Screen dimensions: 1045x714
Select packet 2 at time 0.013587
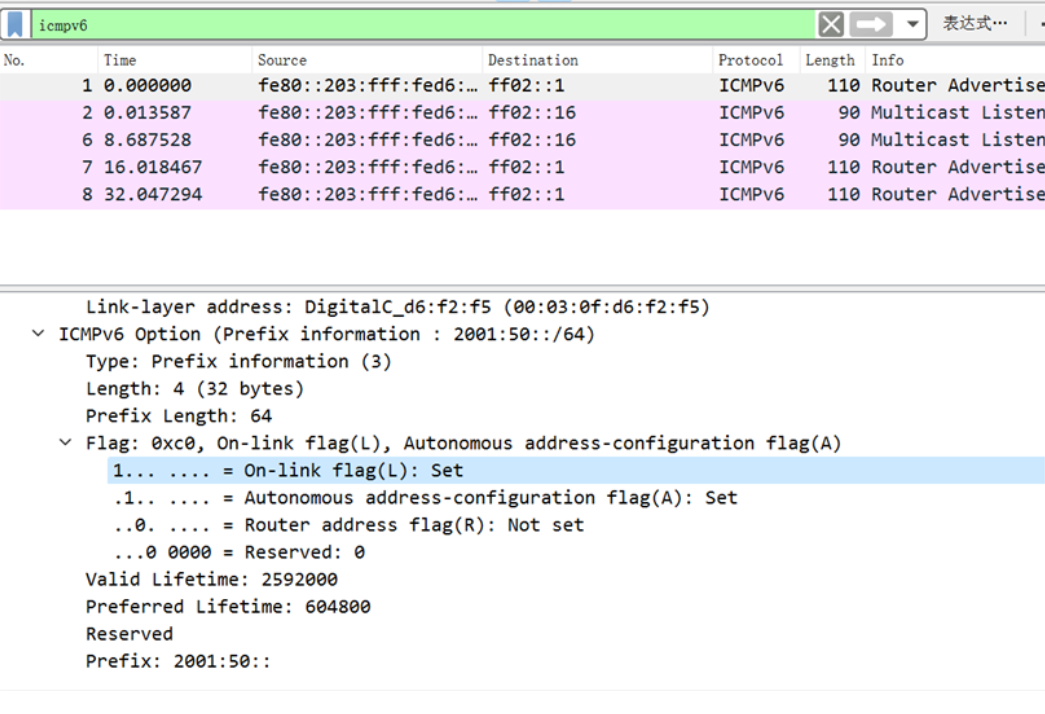click(x=522, y=113)
